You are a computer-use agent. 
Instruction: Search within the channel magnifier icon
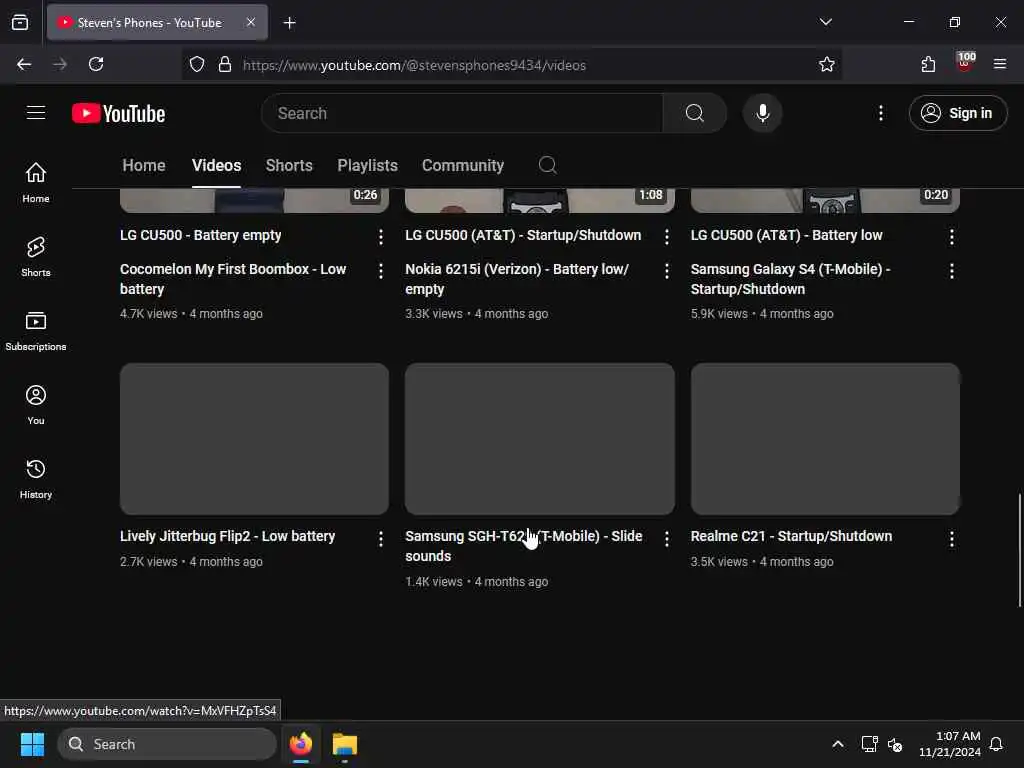point(547,165)
